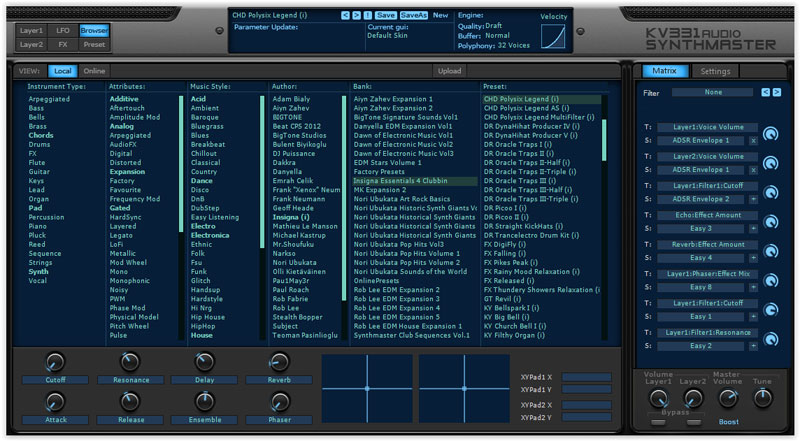The image size is (800, 441).
Task: Switch to the Online view tab
Action: click(x=94, y=71)
